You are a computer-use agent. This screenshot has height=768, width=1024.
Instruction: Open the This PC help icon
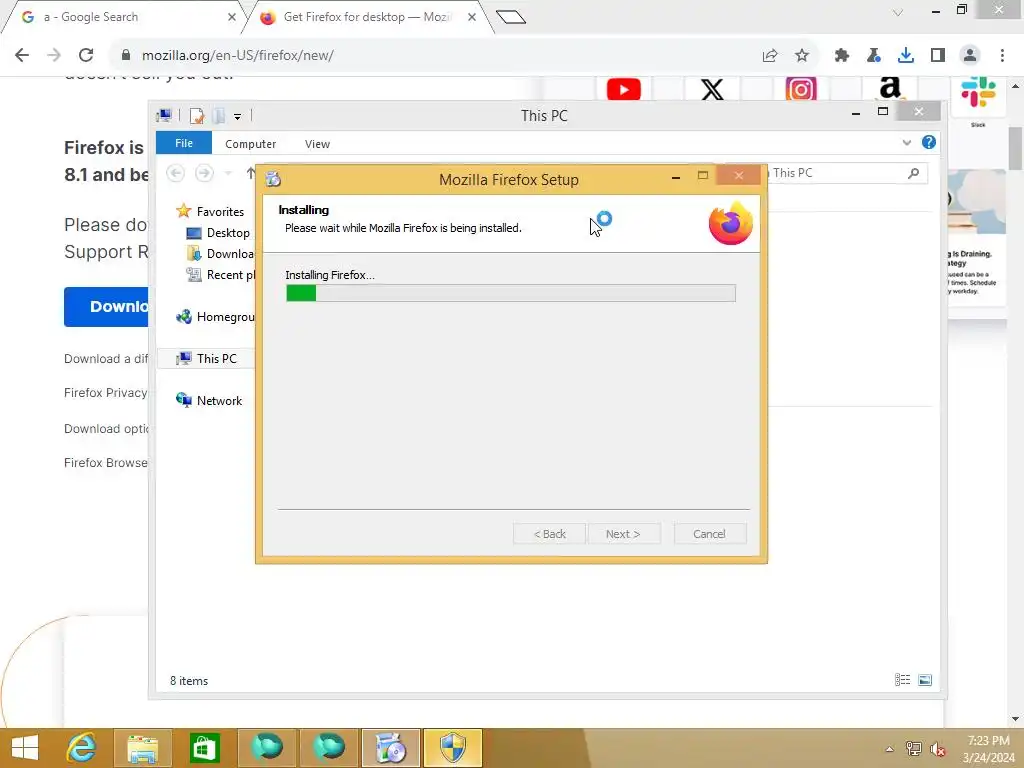[x=929, y=142]
